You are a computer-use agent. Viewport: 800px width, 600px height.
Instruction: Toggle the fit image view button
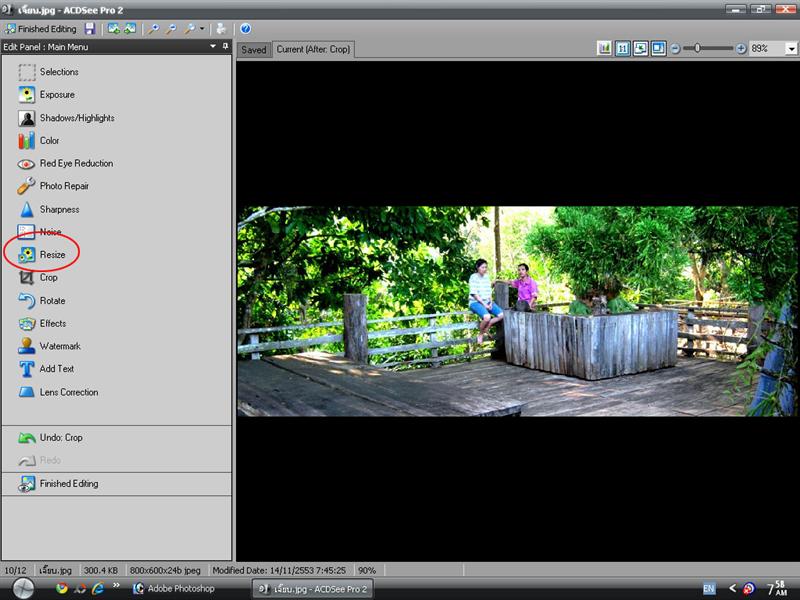640,48
